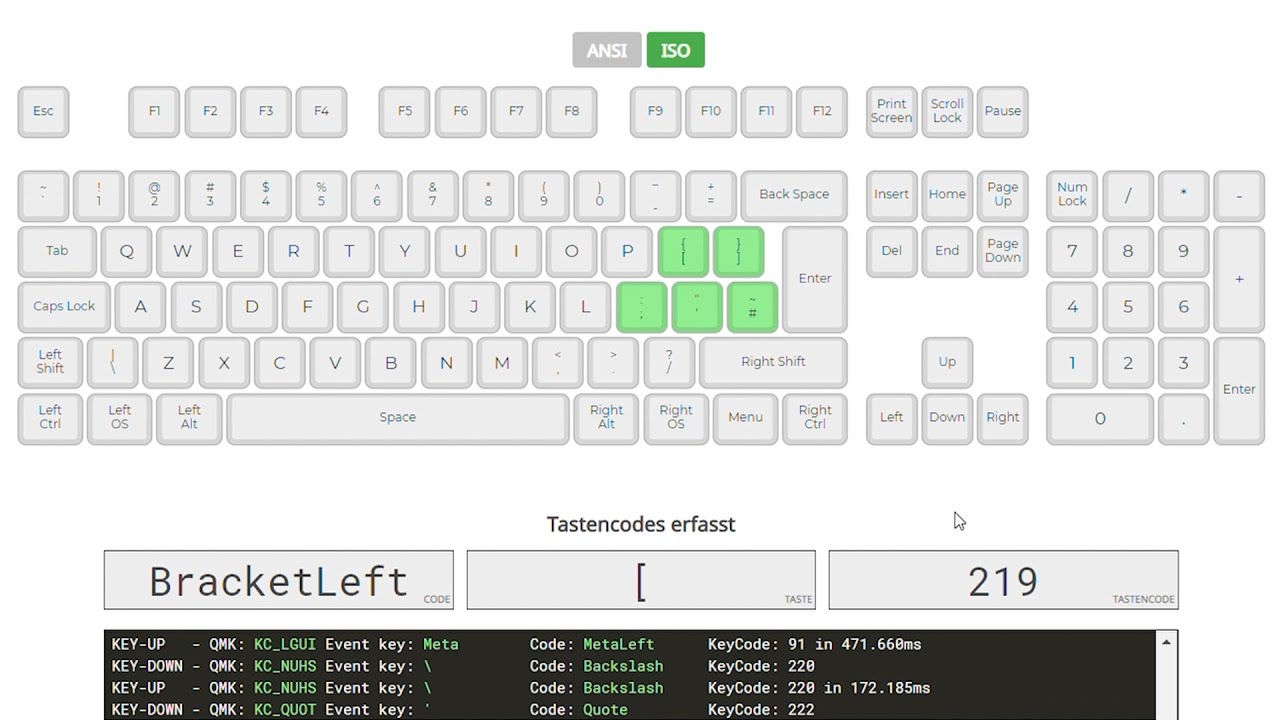Click the Right Shift key
The image size is (1280, 720).
pos(773,362)
